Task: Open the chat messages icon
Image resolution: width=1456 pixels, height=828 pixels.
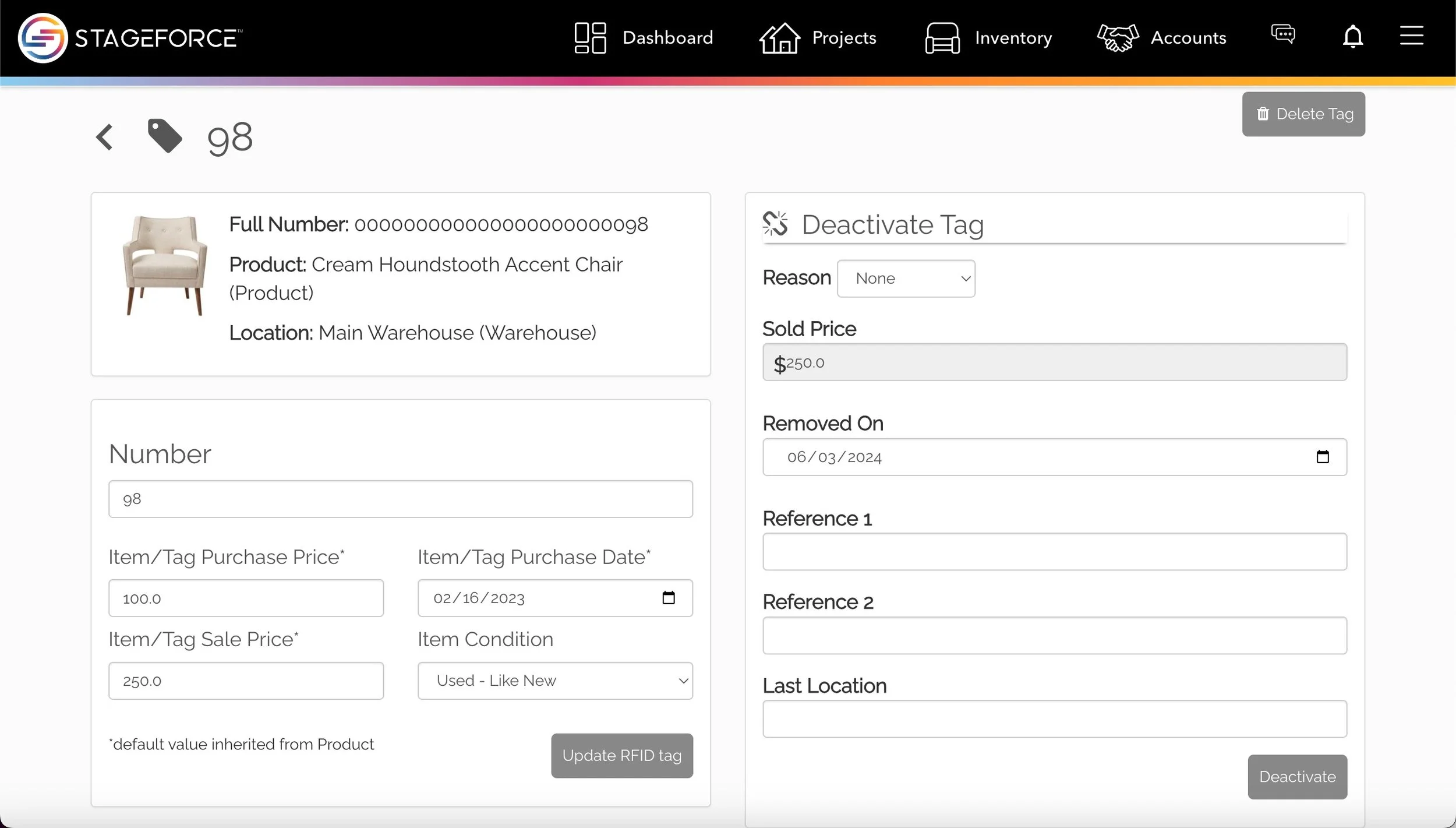Action: point(1283,34)
